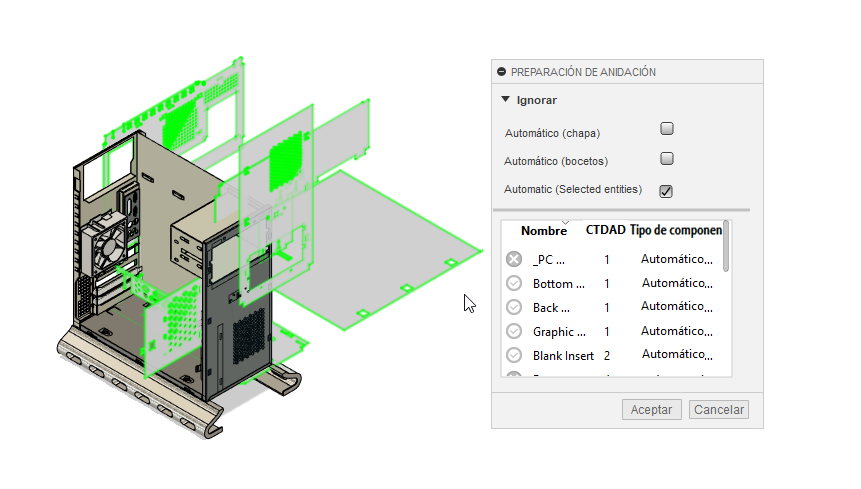Toggle the check icon for Bottom row
861x489 pixels.
pyautogui.click(x=514, y=283)
